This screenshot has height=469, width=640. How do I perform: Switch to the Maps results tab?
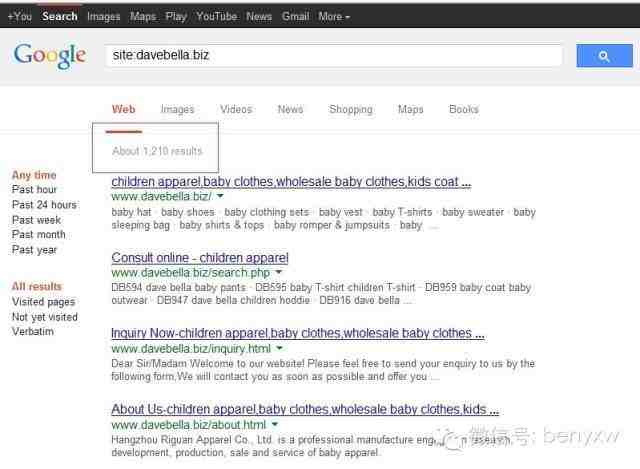point(411,109)
